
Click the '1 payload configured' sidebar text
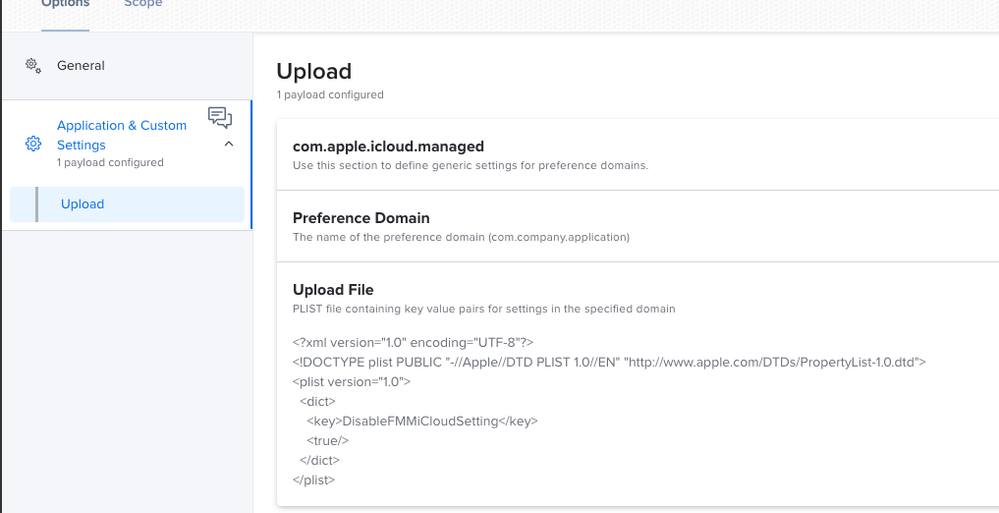tap(110, 163)
